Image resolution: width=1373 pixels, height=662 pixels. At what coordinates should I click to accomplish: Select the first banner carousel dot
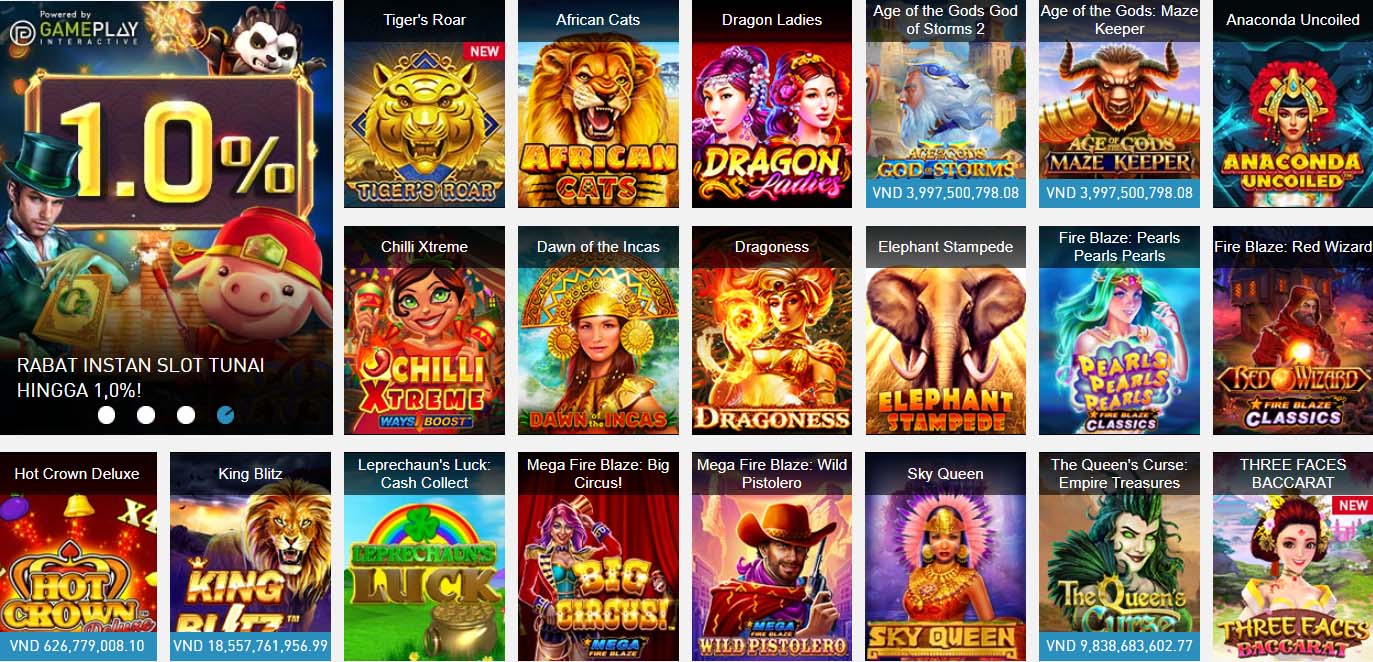point(106,414)
